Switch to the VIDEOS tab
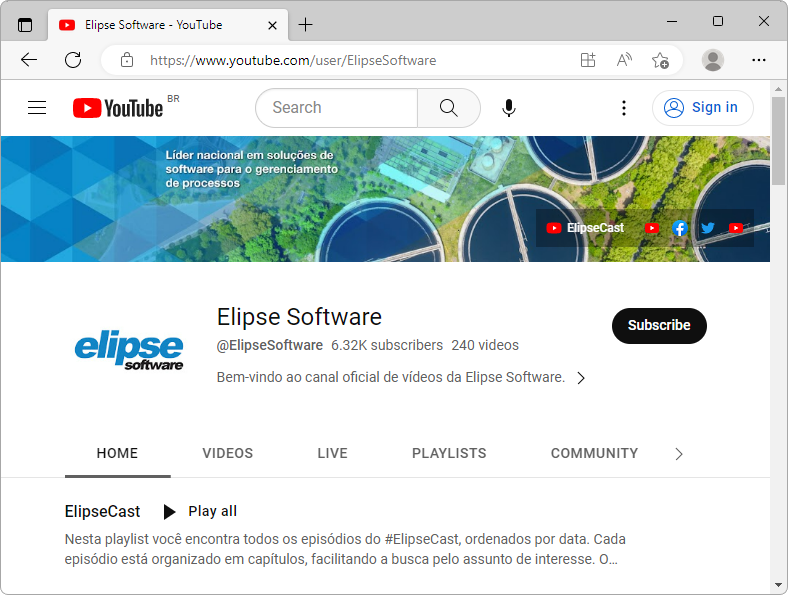 228,453
